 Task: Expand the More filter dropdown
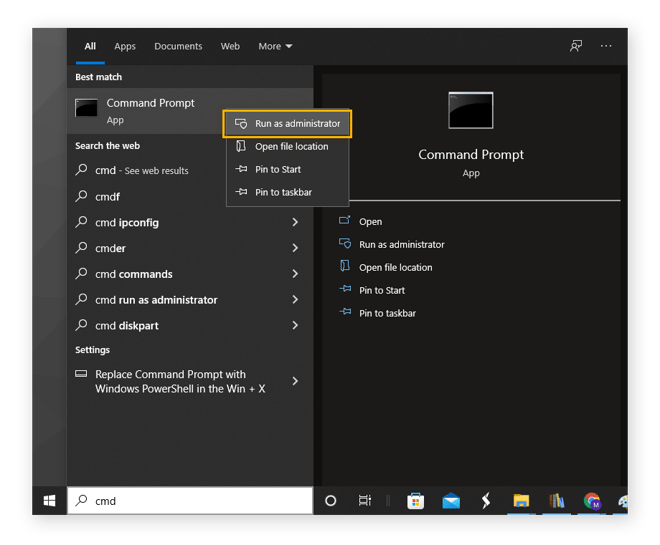tap(275, 46)
